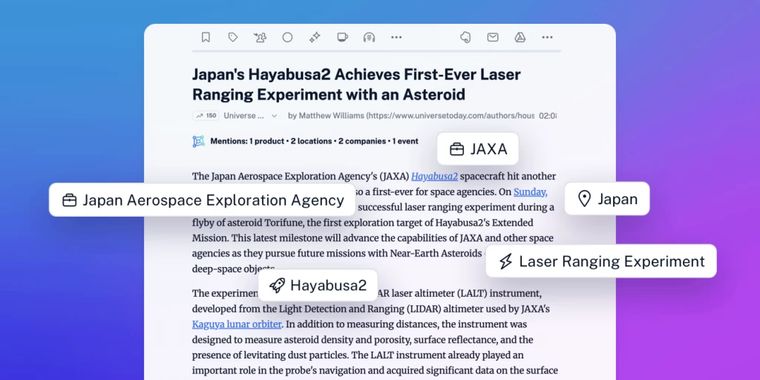This screenshot has width=760, height=380.
Task: Share article via the envelope email icon
Action: 493,37
